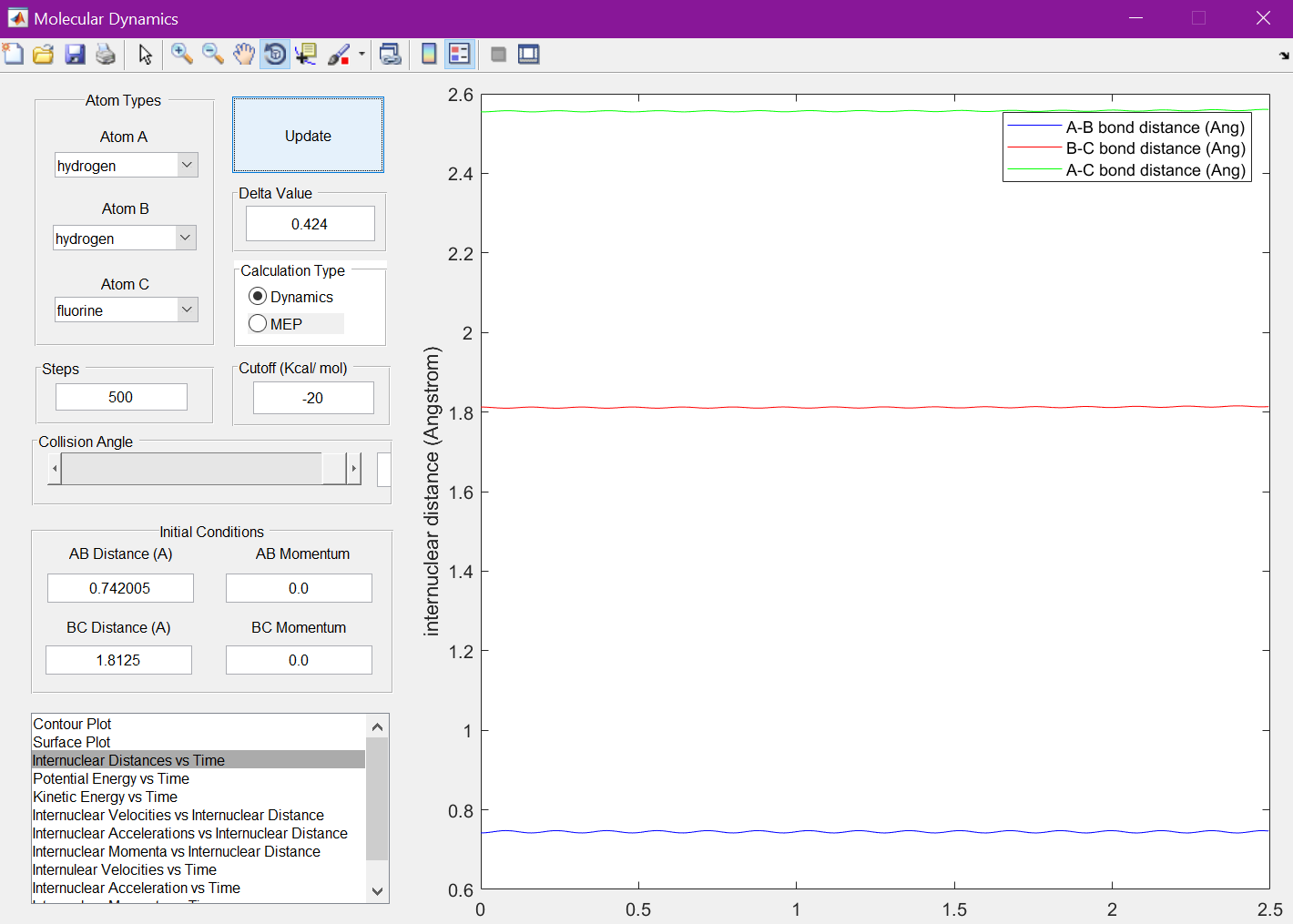Activate the Pan hand tool
The width and height of the screenshot is (1293, 924).
click(243, 55)
